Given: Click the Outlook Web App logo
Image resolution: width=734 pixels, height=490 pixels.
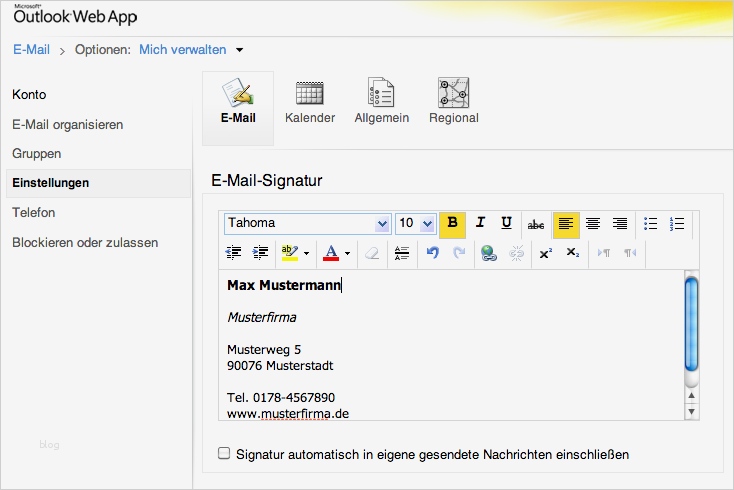Looking at the screenshot, I should (75, 15).
